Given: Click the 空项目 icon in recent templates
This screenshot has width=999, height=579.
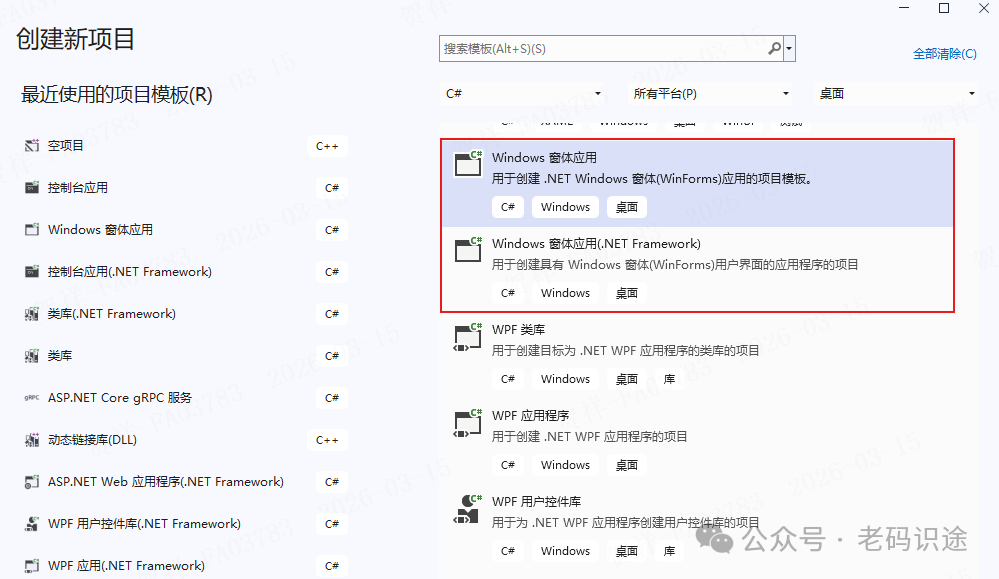Looking at the screenshot, I should pyautogui.click(x=30, y=146).
